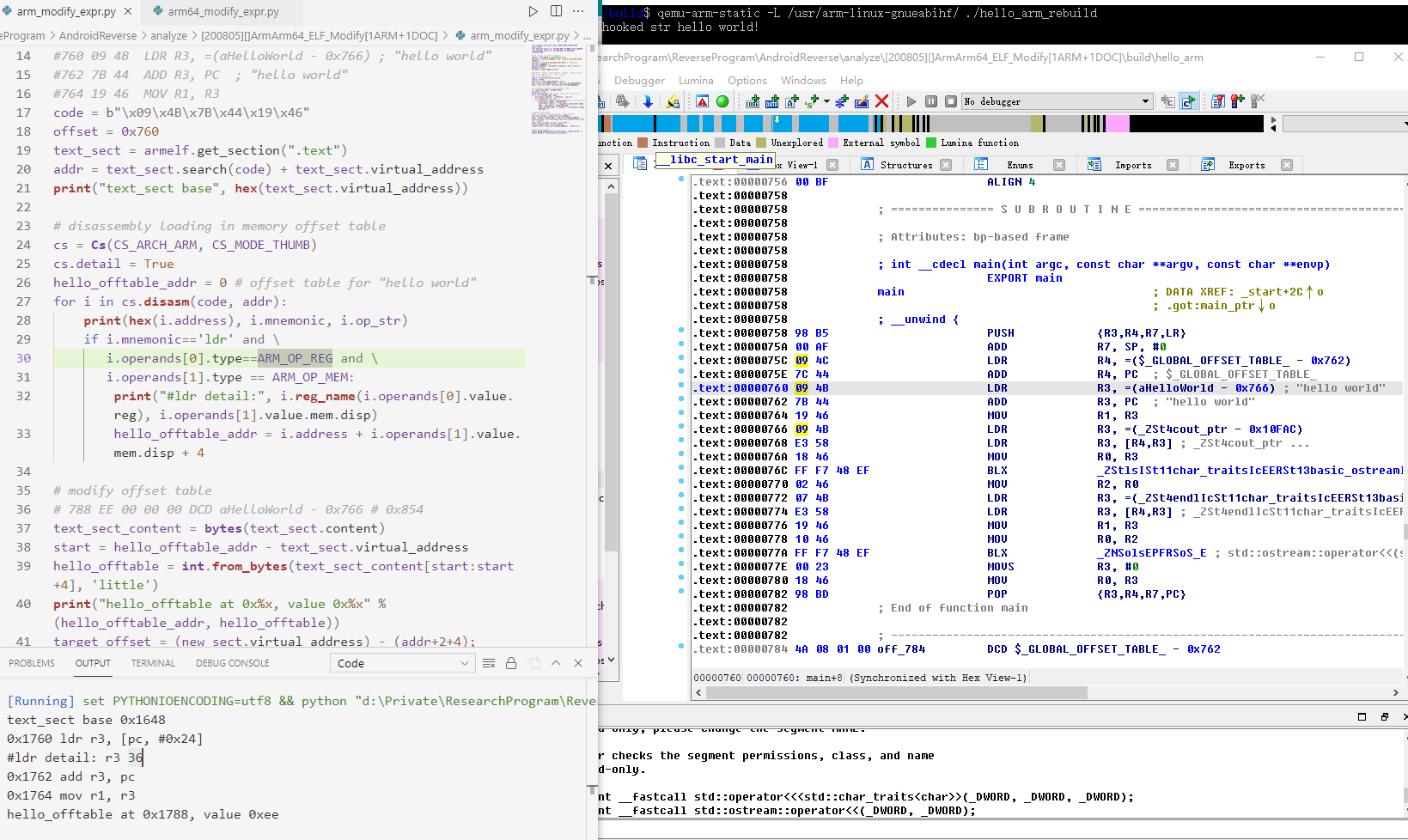Click the green circle toolbar icon
Image resolution: width=1408 pixels, height=840 pixels.
coord(722,101)
